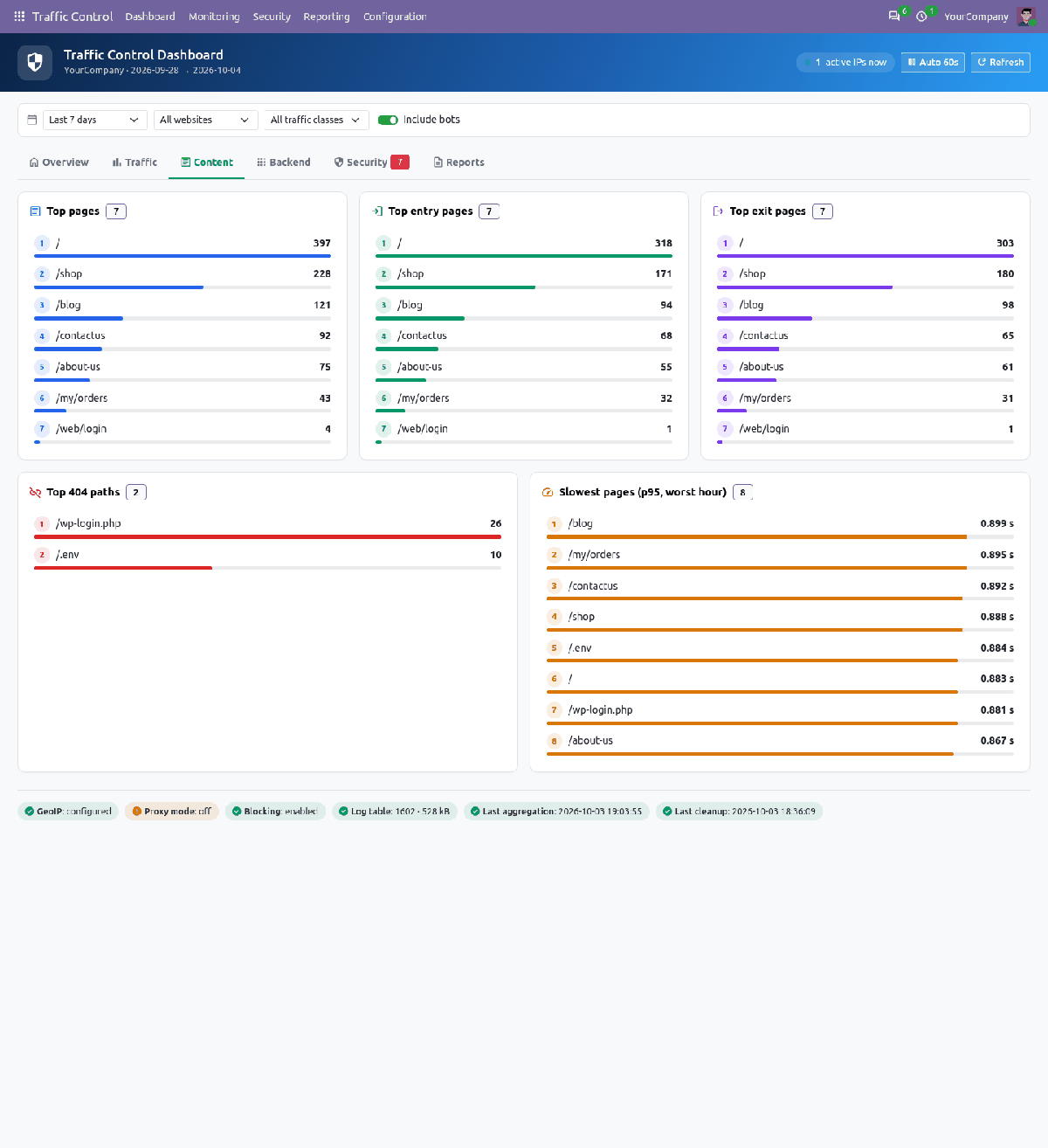This screenshot has width=1048, height=1148.
Task: Click /wp-login.php row in Slowest pages
Action: pyautogui.click(x=780, y=714)
